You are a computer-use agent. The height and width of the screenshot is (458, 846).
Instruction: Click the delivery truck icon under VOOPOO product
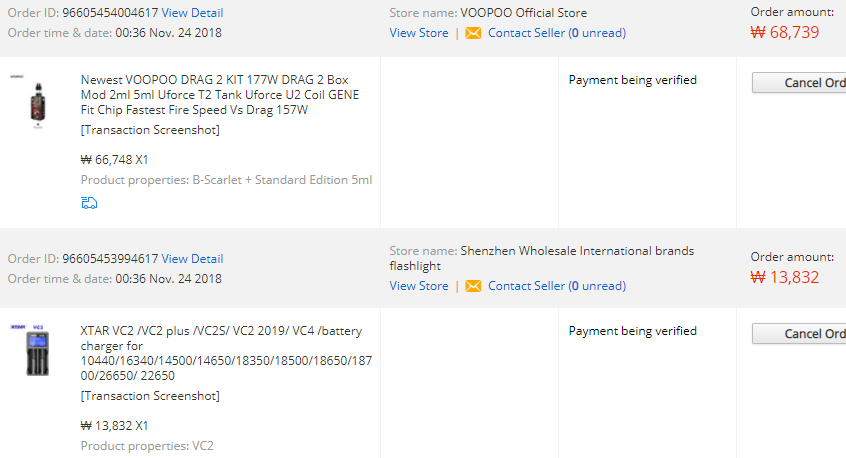(89, 203)
